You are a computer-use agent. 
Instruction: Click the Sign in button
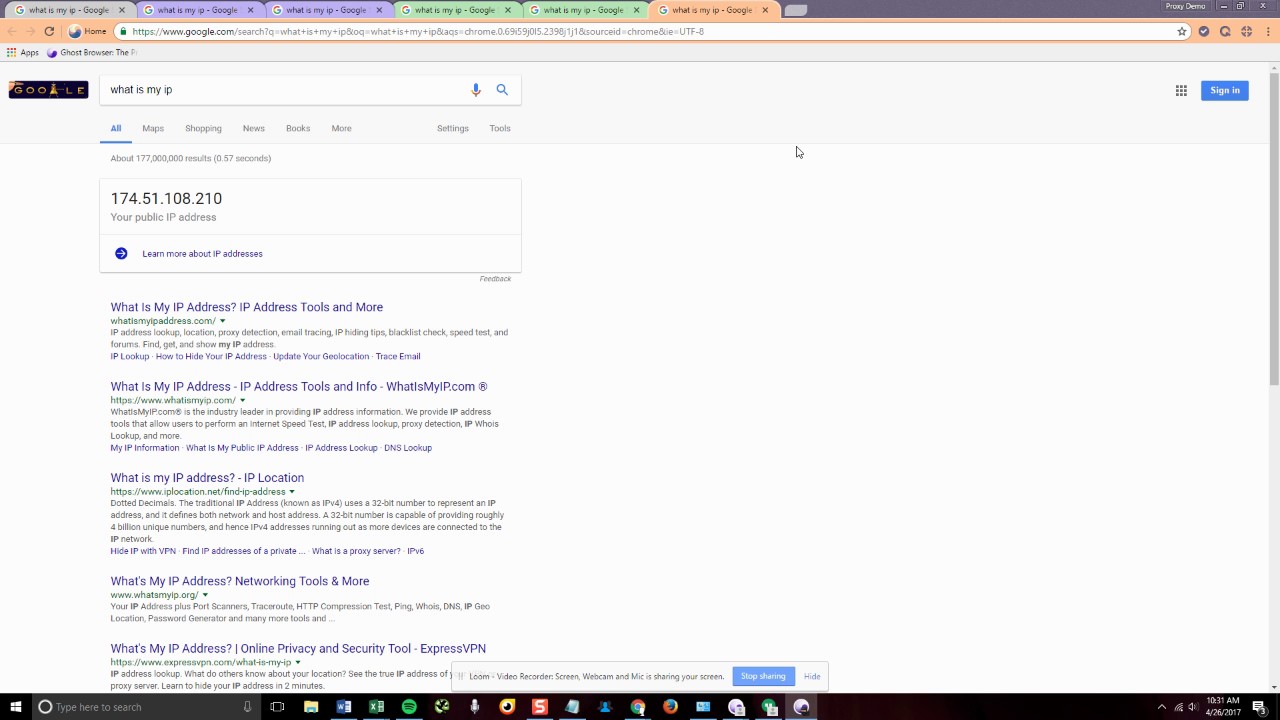point(1225,90)
